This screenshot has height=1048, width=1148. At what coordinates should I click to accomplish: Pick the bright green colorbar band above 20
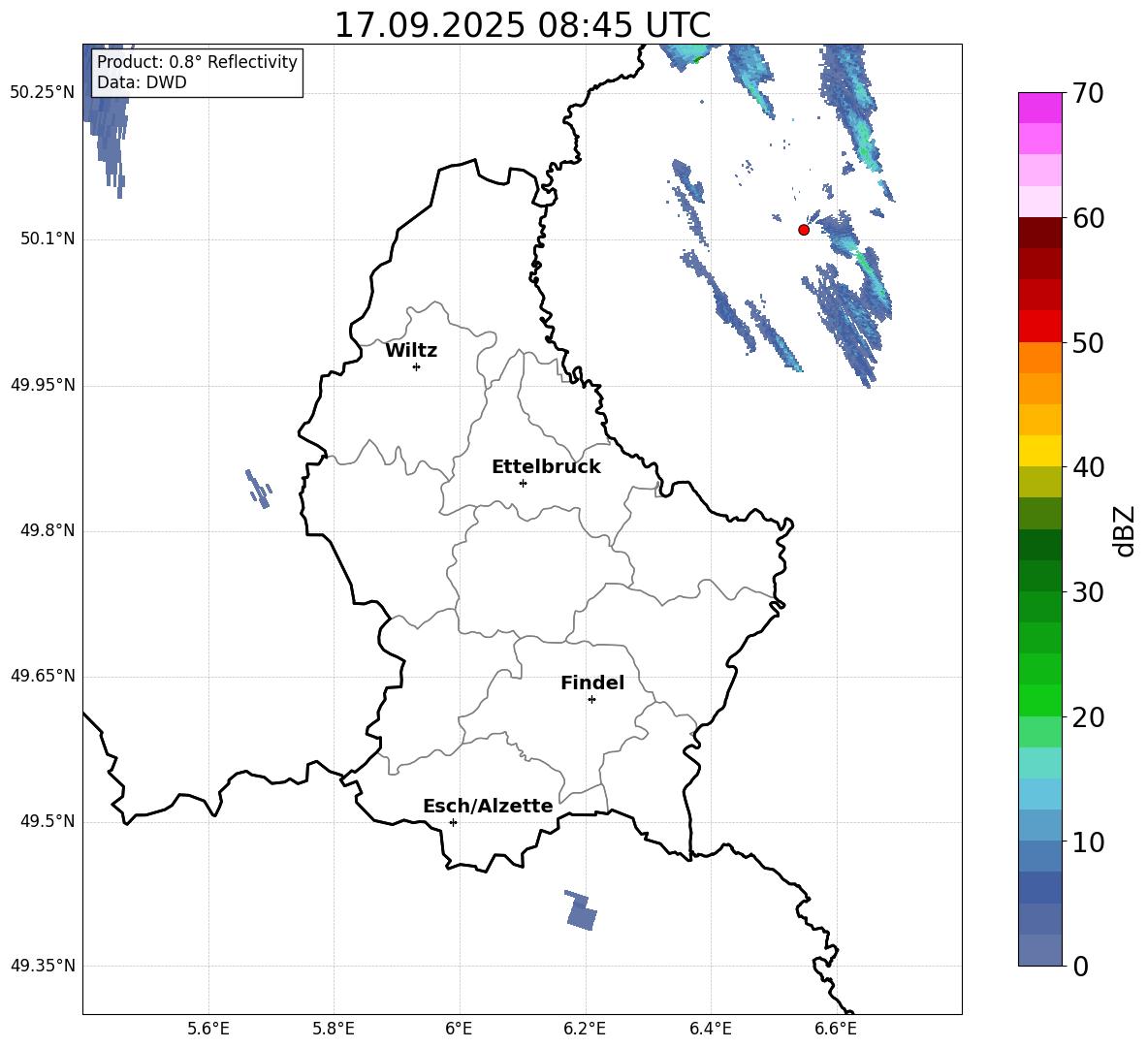[1039, 700]
